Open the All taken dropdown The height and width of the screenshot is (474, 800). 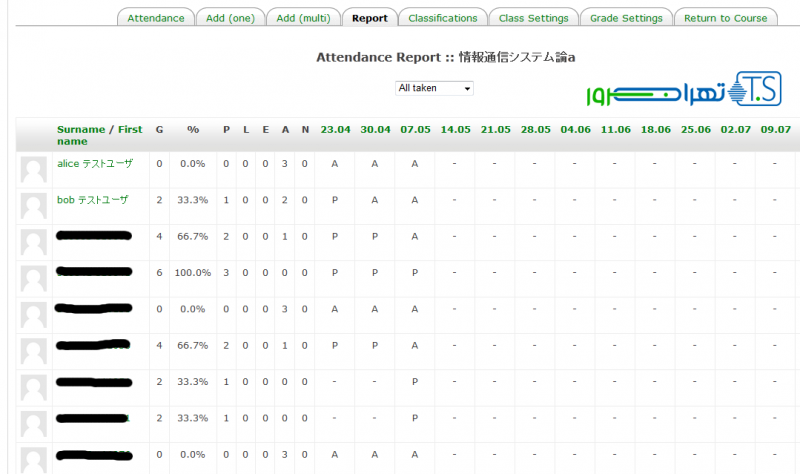click(434, 88)
